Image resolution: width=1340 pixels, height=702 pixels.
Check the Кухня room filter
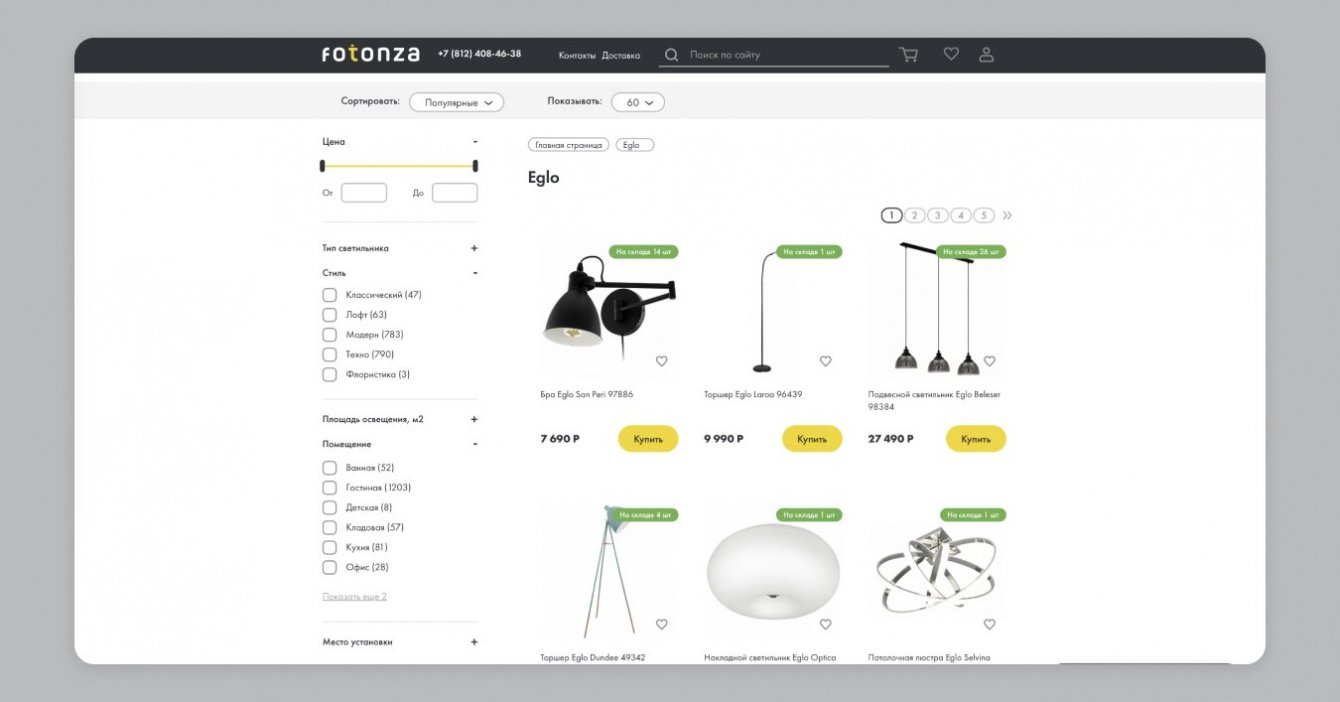tap(329, 548)
